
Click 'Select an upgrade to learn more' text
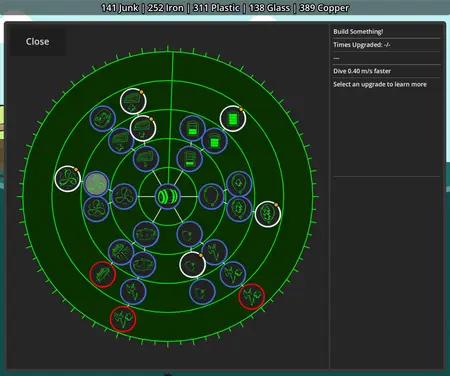380,84
